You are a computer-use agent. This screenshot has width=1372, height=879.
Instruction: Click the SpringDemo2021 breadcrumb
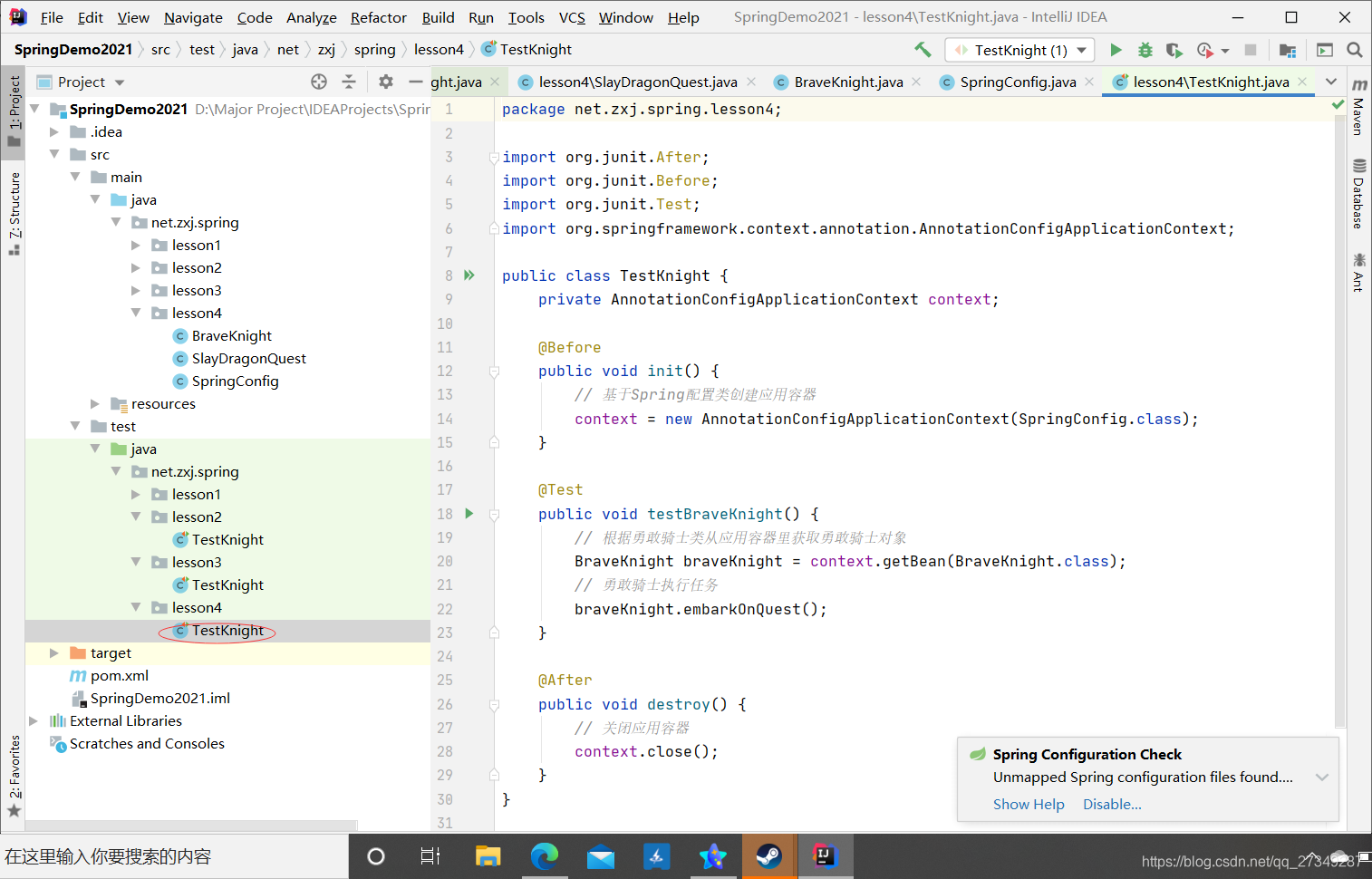73,50
